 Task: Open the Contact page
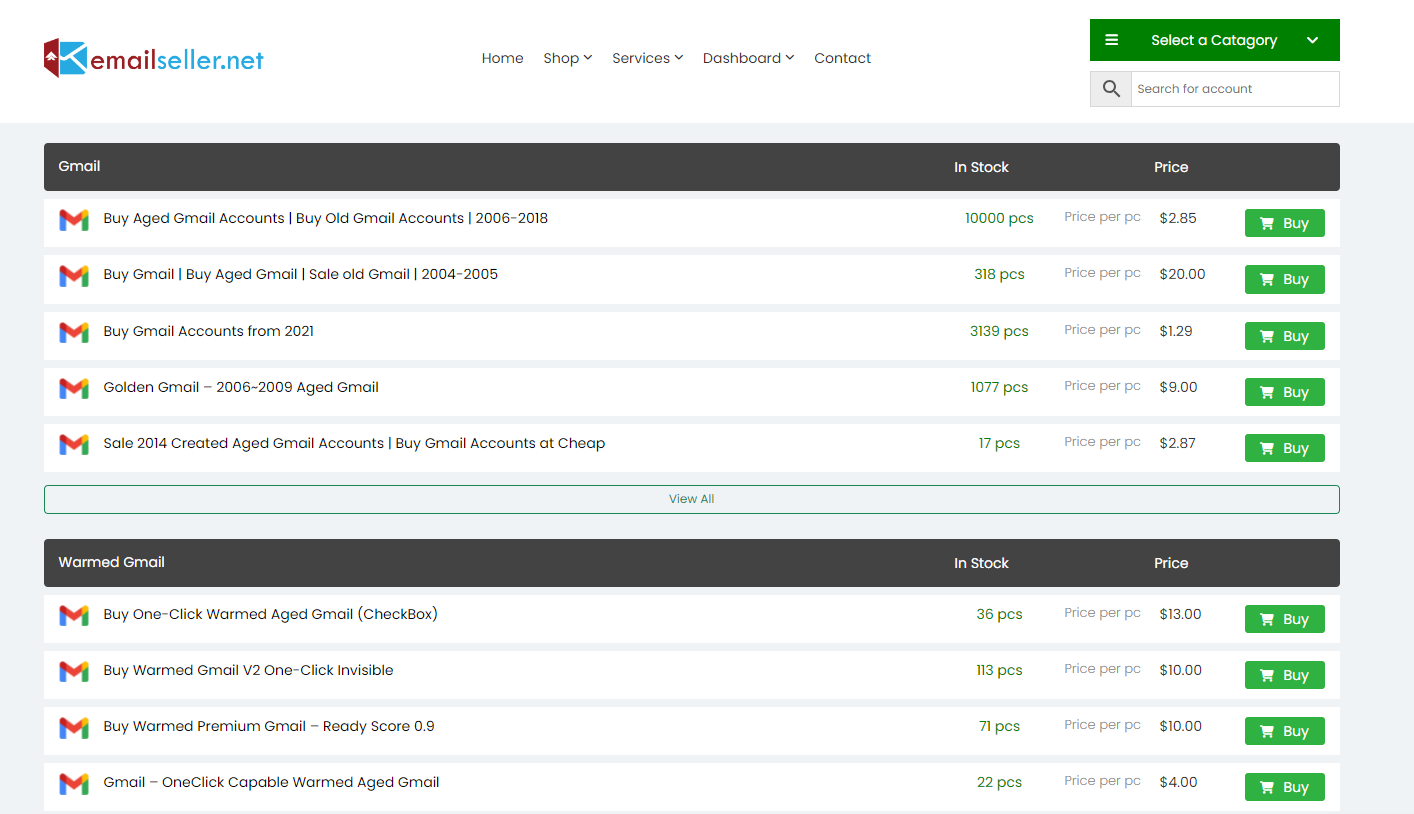(842, 58)
